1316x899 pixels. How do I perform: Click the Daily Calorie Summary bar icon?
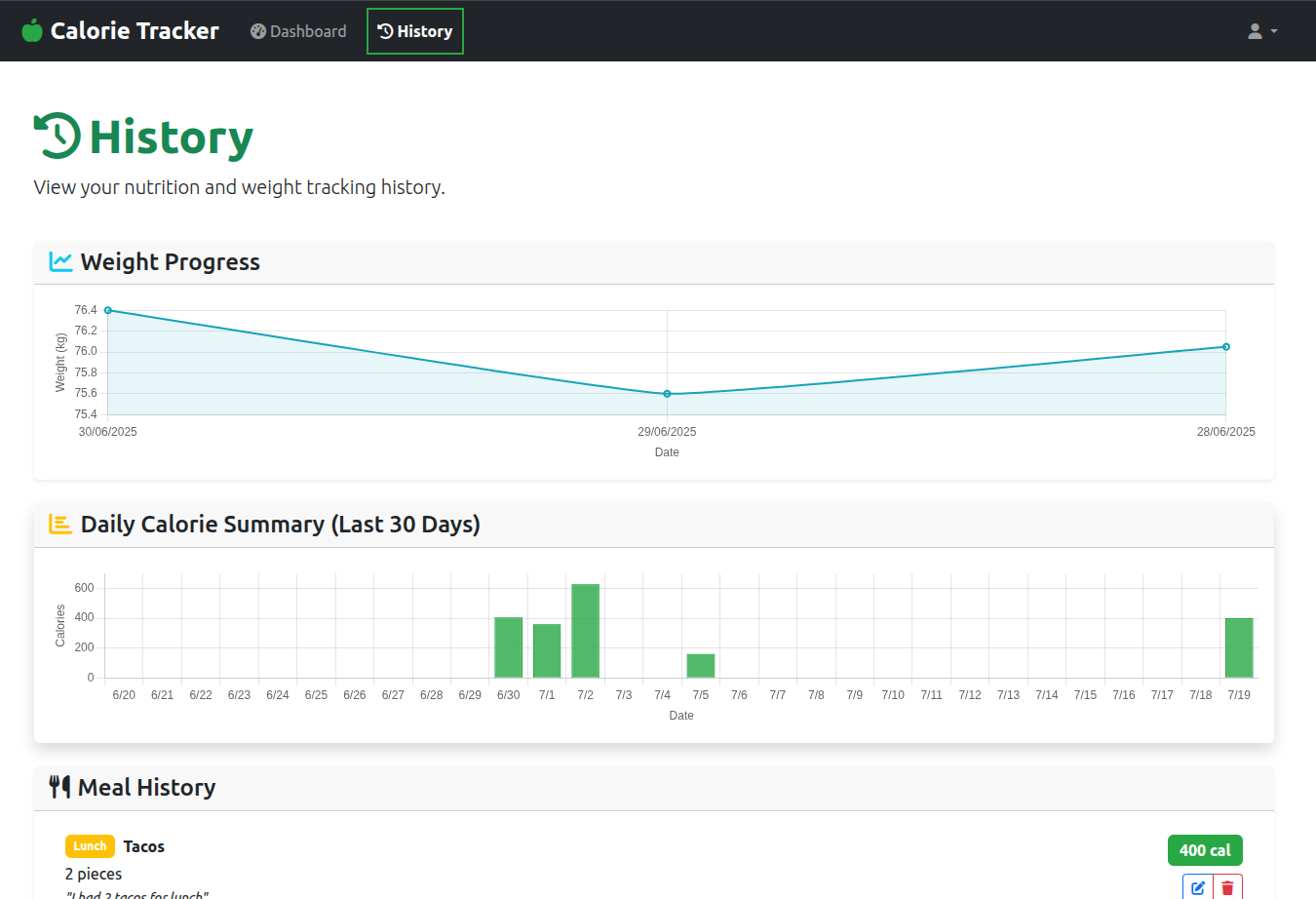pyautogui.click(x=60, y=525)
